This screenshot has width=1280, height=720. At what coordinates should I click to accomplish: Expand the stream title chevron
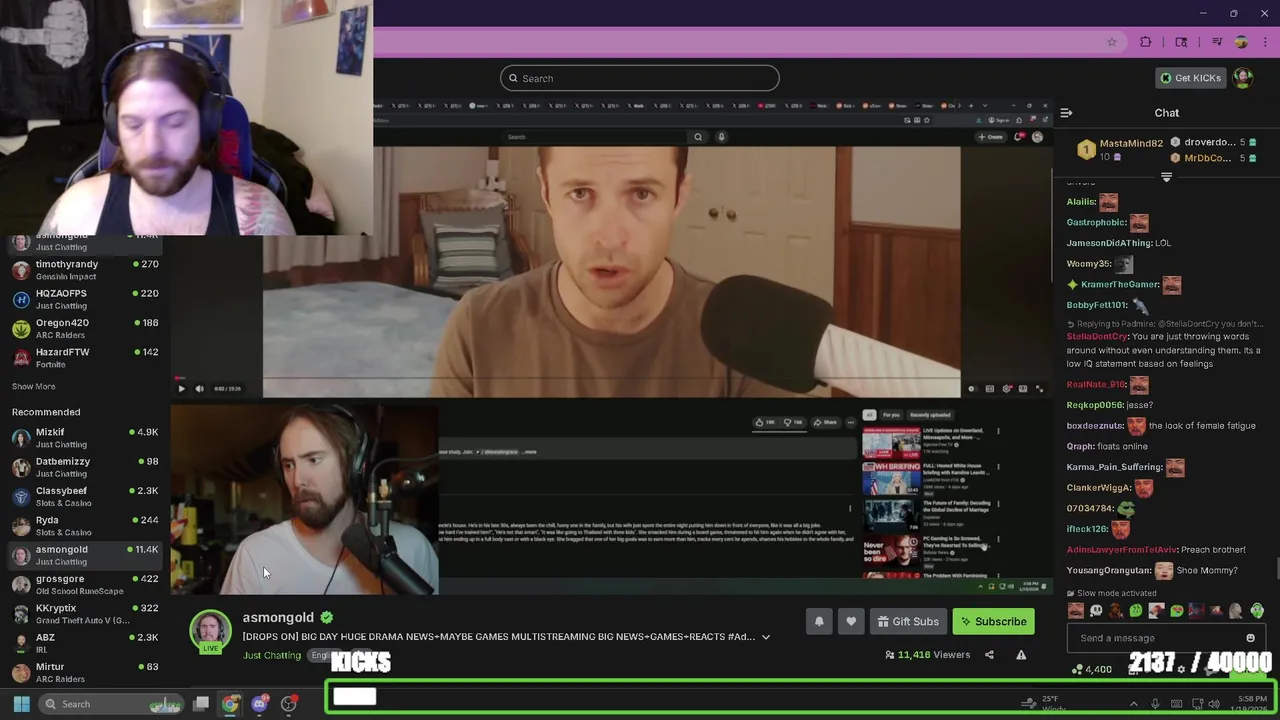(x=766, y=637)
